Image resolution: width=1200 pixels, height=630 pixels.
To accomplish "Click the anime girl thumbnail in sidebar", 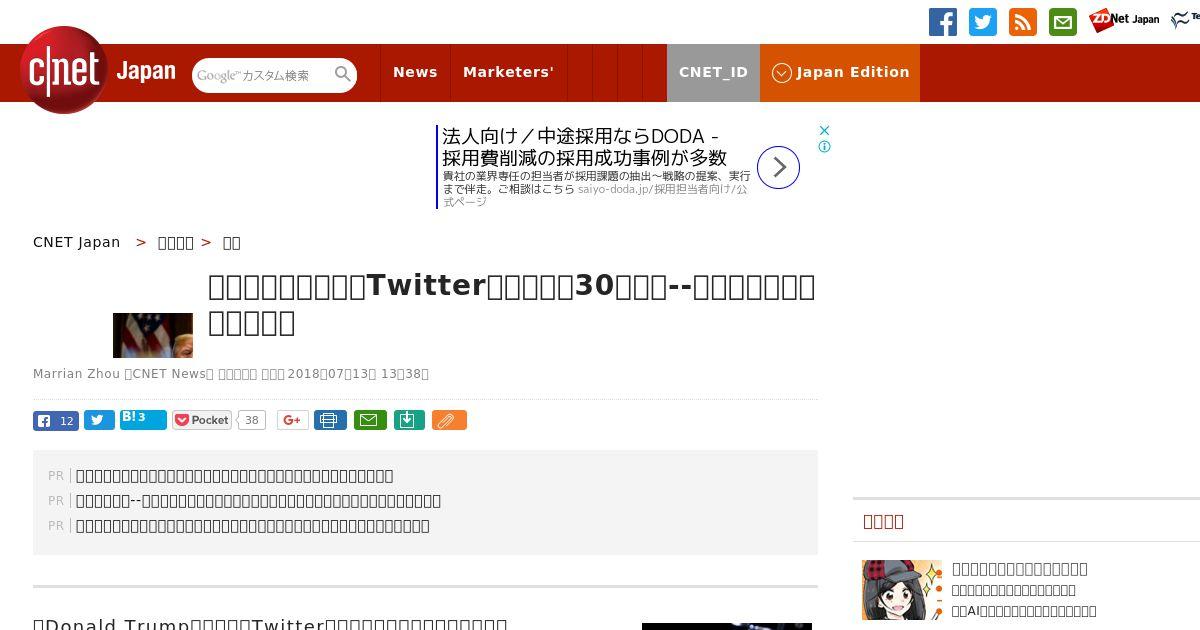I will [x=902, y=590].
